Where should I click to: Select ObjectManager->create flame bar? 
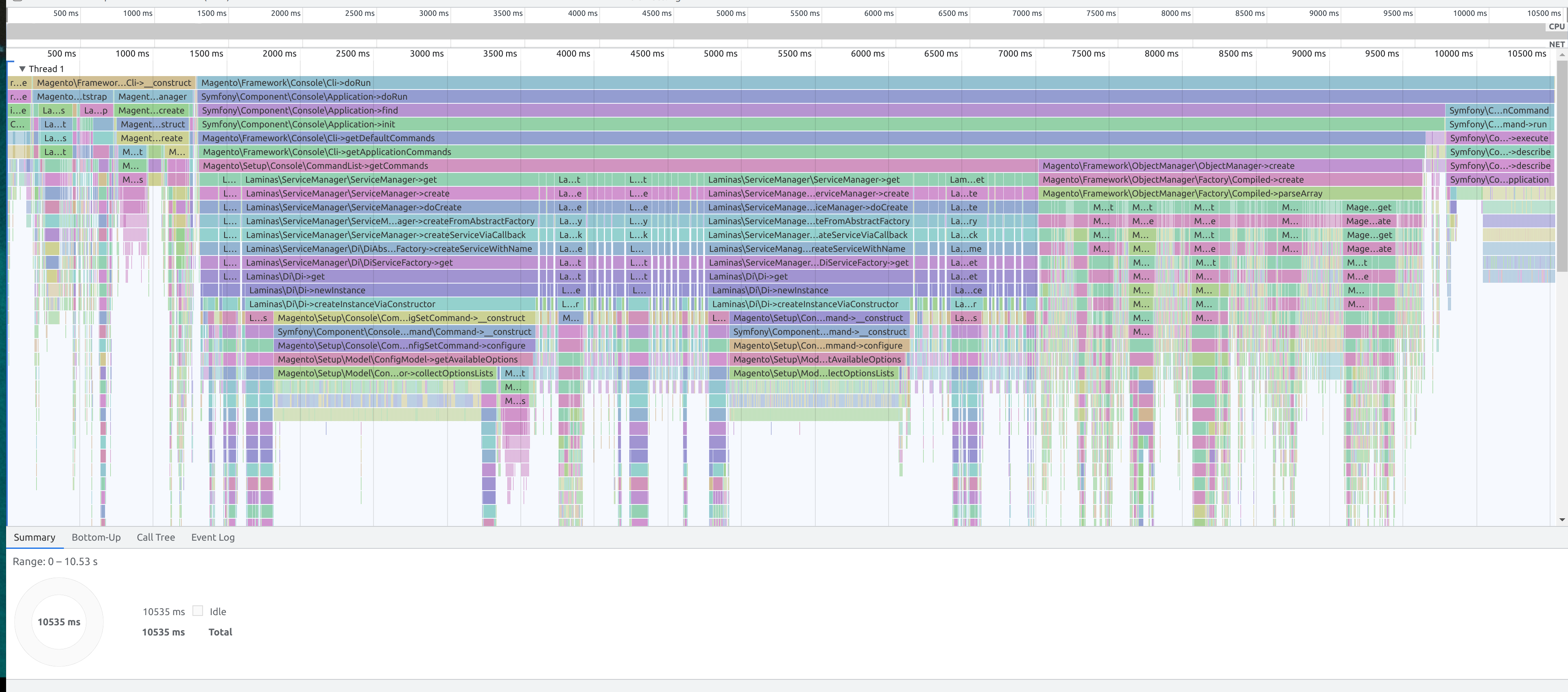click(x=1168, y=166)
